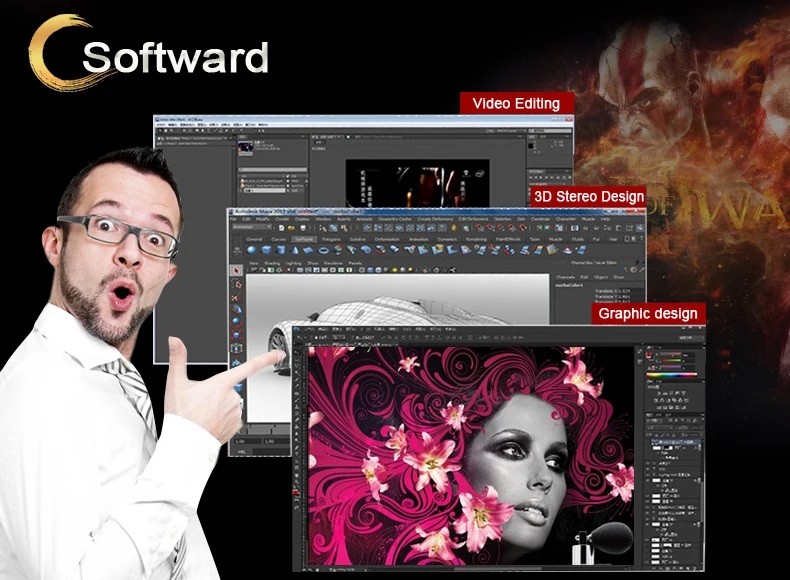The width and height of the screenshot is (790, 580).
Task: Create a NURBS sphere from Maya shelf
Action: [x=251, y=249]
